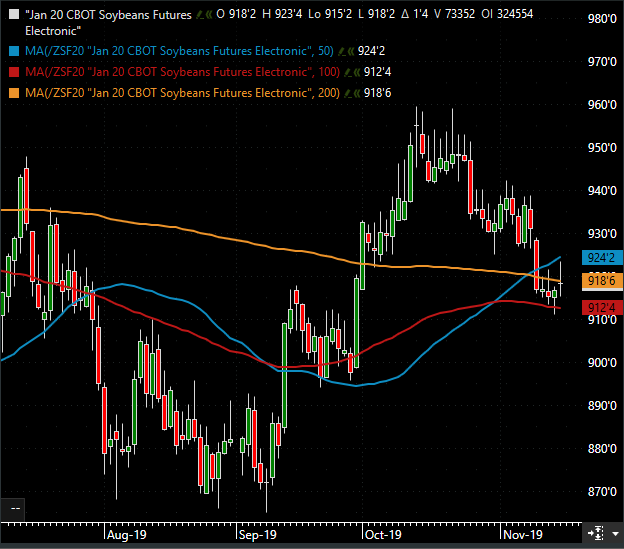Click the MA 200 current value 918'6 in legend
The image size is (624, 549).
tap(377, 93)
